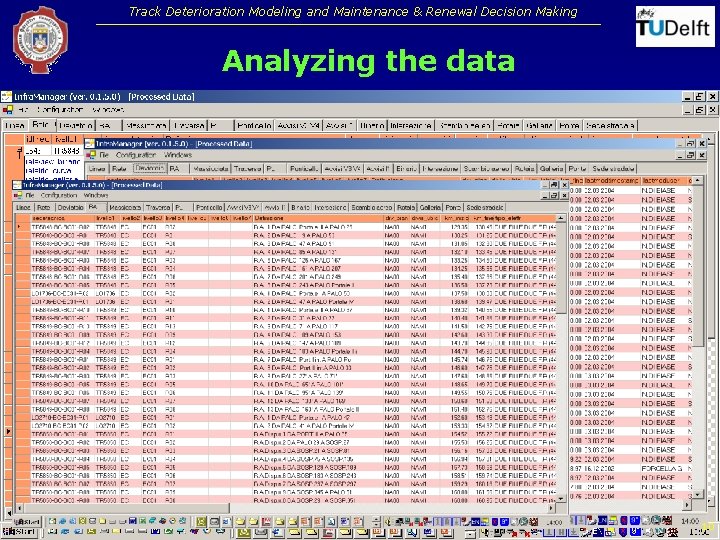Open the Galleria tab in front window
This screenshot has height=540, width=720.
[430, 208]
